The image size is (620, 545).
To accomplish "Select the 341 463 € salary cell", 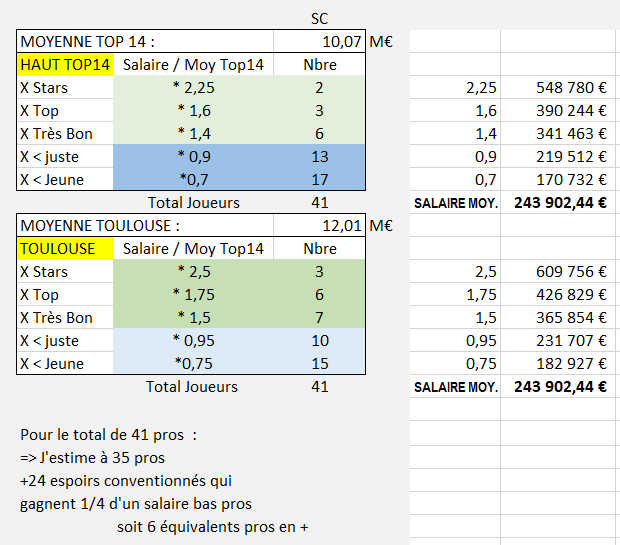I will [x=558, y=133].
